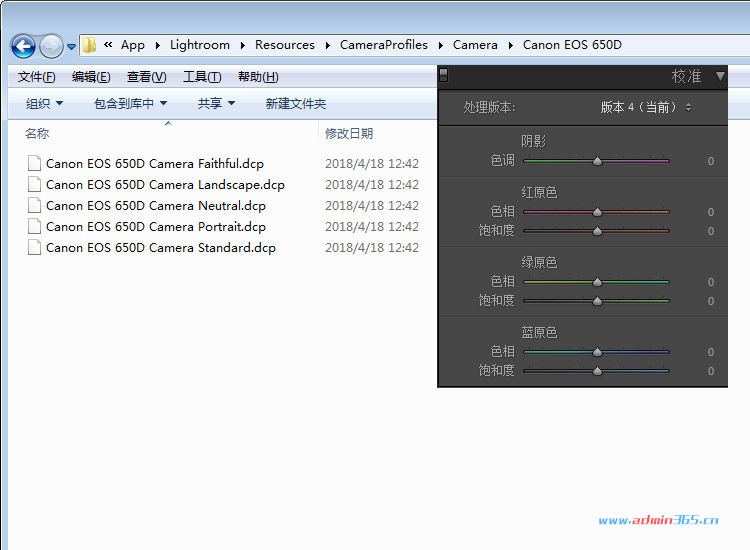
Task: Navigate to Resources folder in breadcrumb
Action: click(x=285, y=45)
